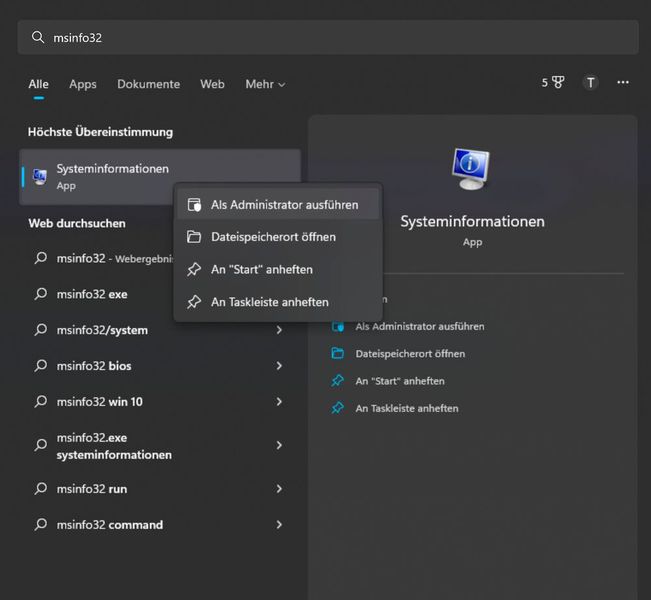Image resolution: width=651 pixels, height=600 pixels.
Task: Click Dateispeicherort öffnen in right panel
Action: point(410,354)
